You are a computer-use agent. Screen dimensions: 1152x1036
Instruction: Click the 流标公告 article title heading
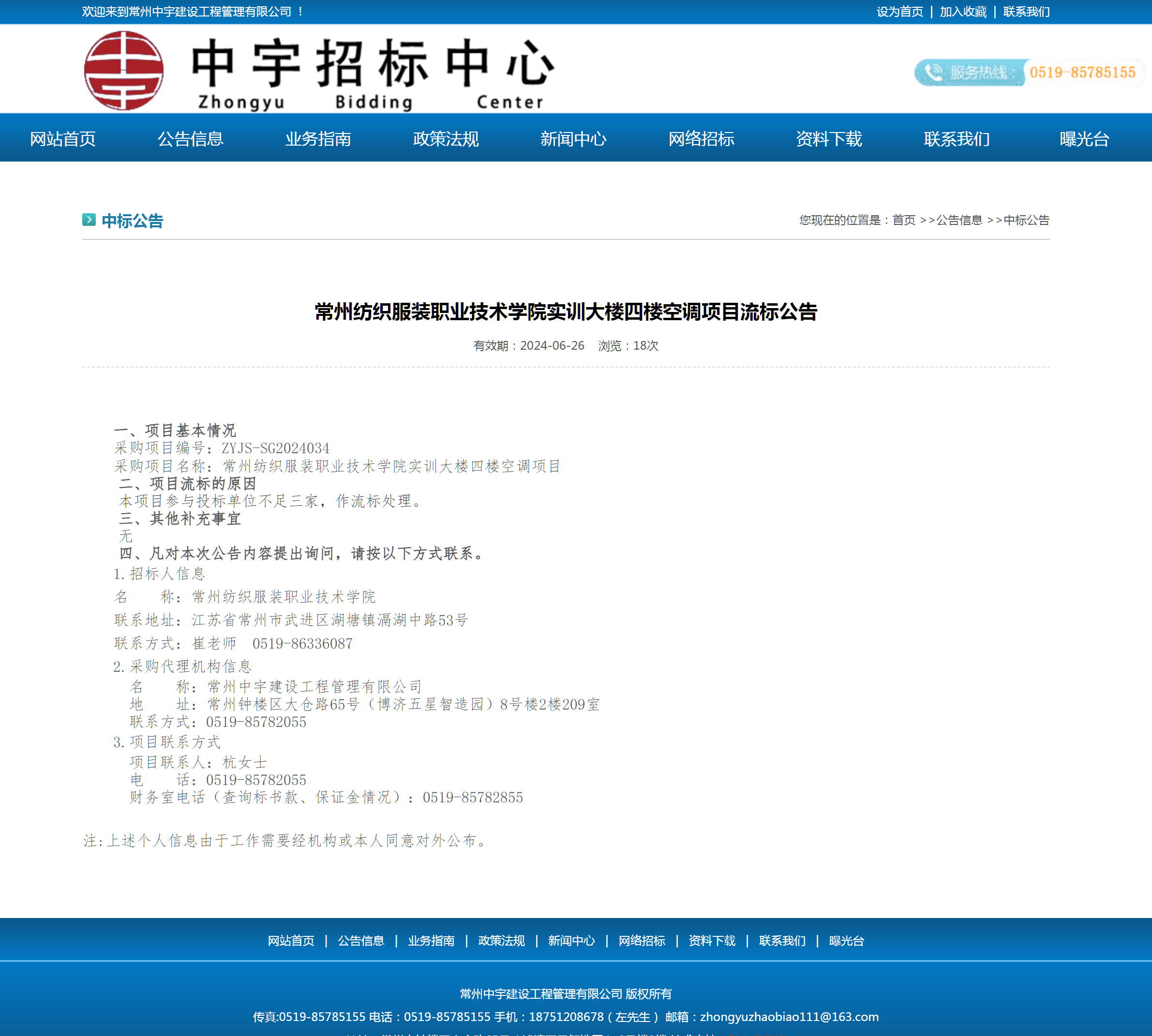(566, 312)
